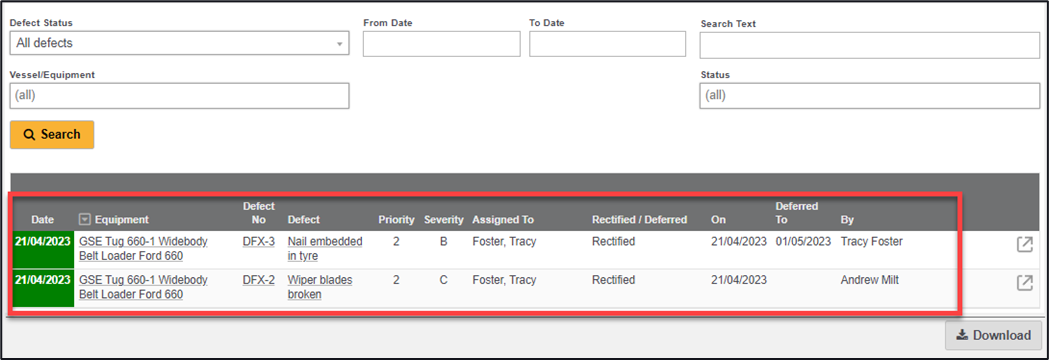Open GSE Tug equipment link in first row
The height and width of the screenshot is (360, 1049).
tap(143, 248)
